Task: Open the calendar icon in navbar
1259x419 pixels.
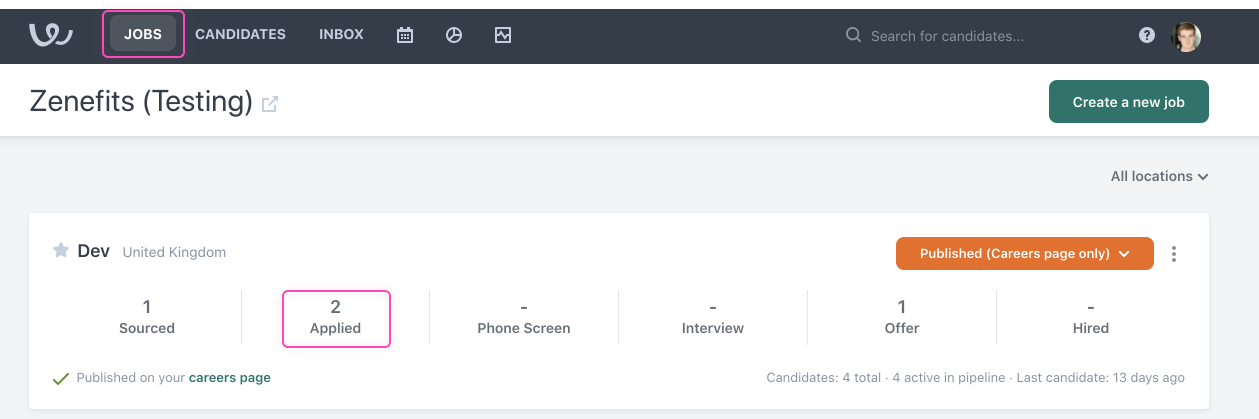Action: (x=405, y=35)
